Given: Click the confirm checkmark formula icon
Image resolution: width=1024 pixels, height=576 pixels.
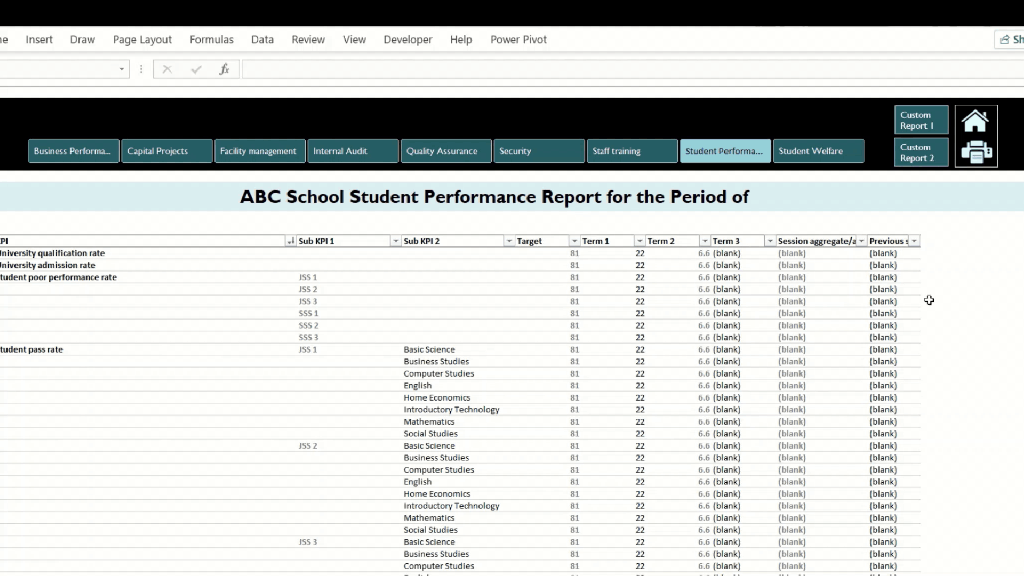Looking at the screenshot, I should coord(196,69).
